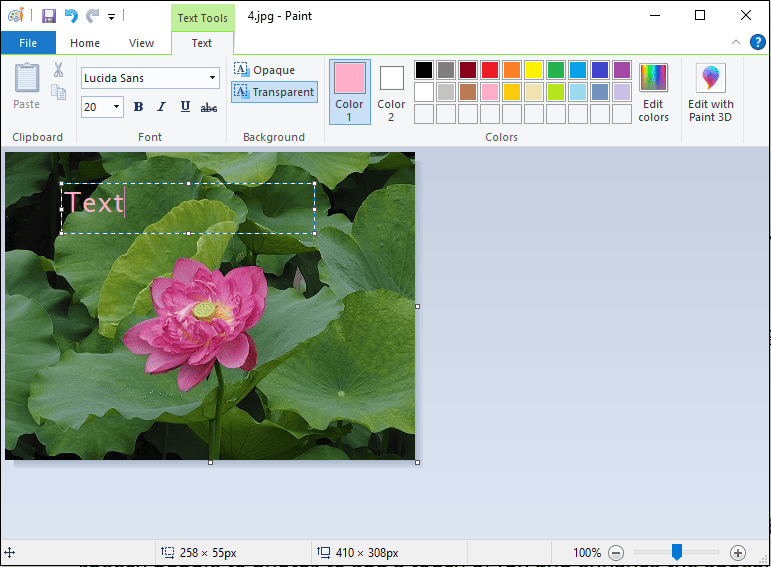Viewport: 771px width, 567px height.
Task: Select Color 1 foreground button
Action: (x=350, y=92)
